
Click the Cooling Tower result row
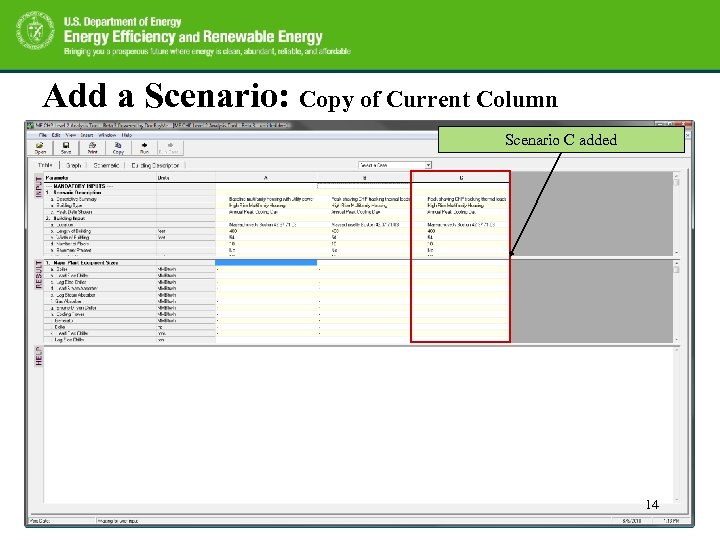click(x=100, y=314)
